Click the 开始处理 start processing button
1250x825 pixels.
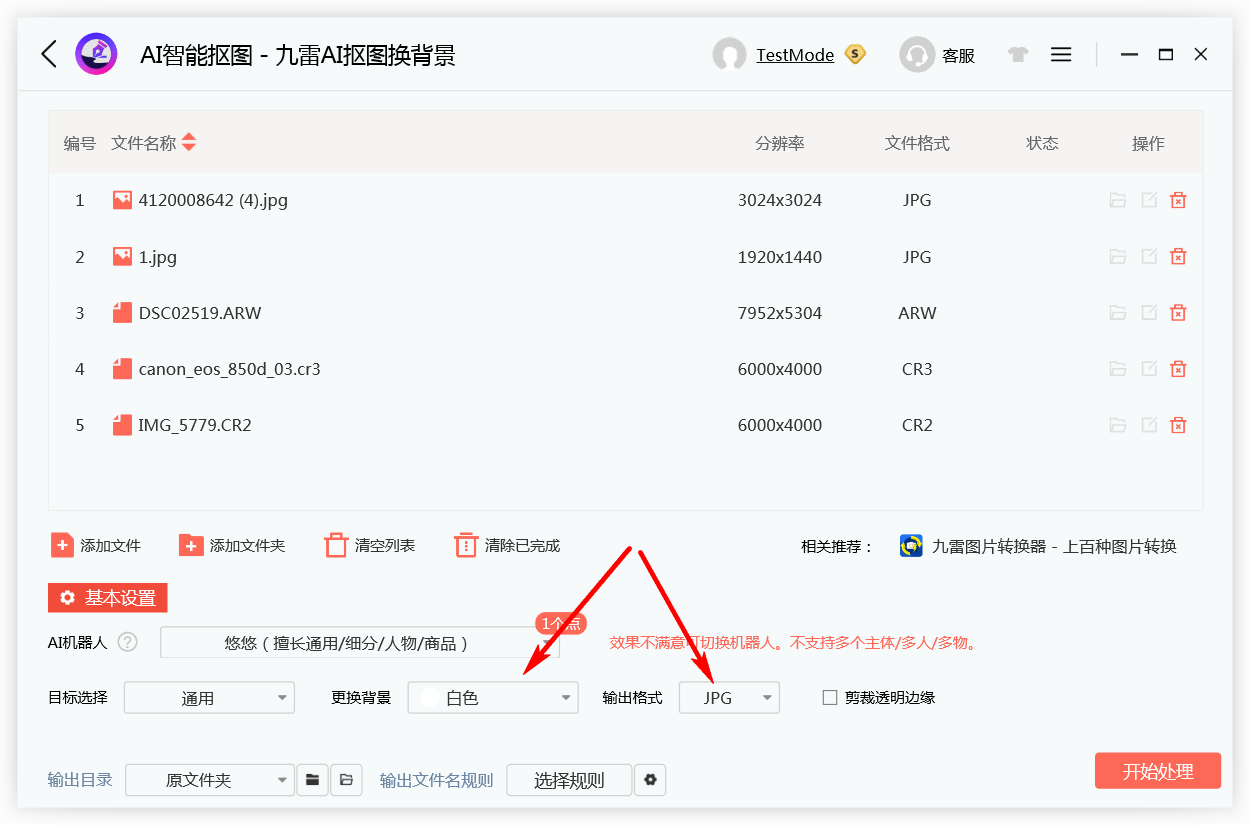(1157, 770)
